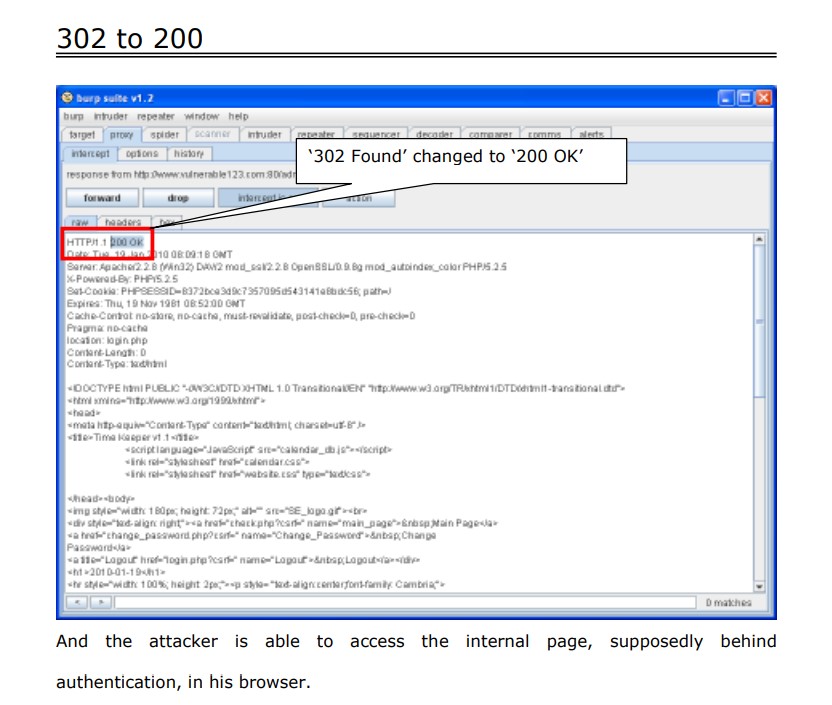Open the burp menu
The image size is (832, 705).
tap(74, 116)
